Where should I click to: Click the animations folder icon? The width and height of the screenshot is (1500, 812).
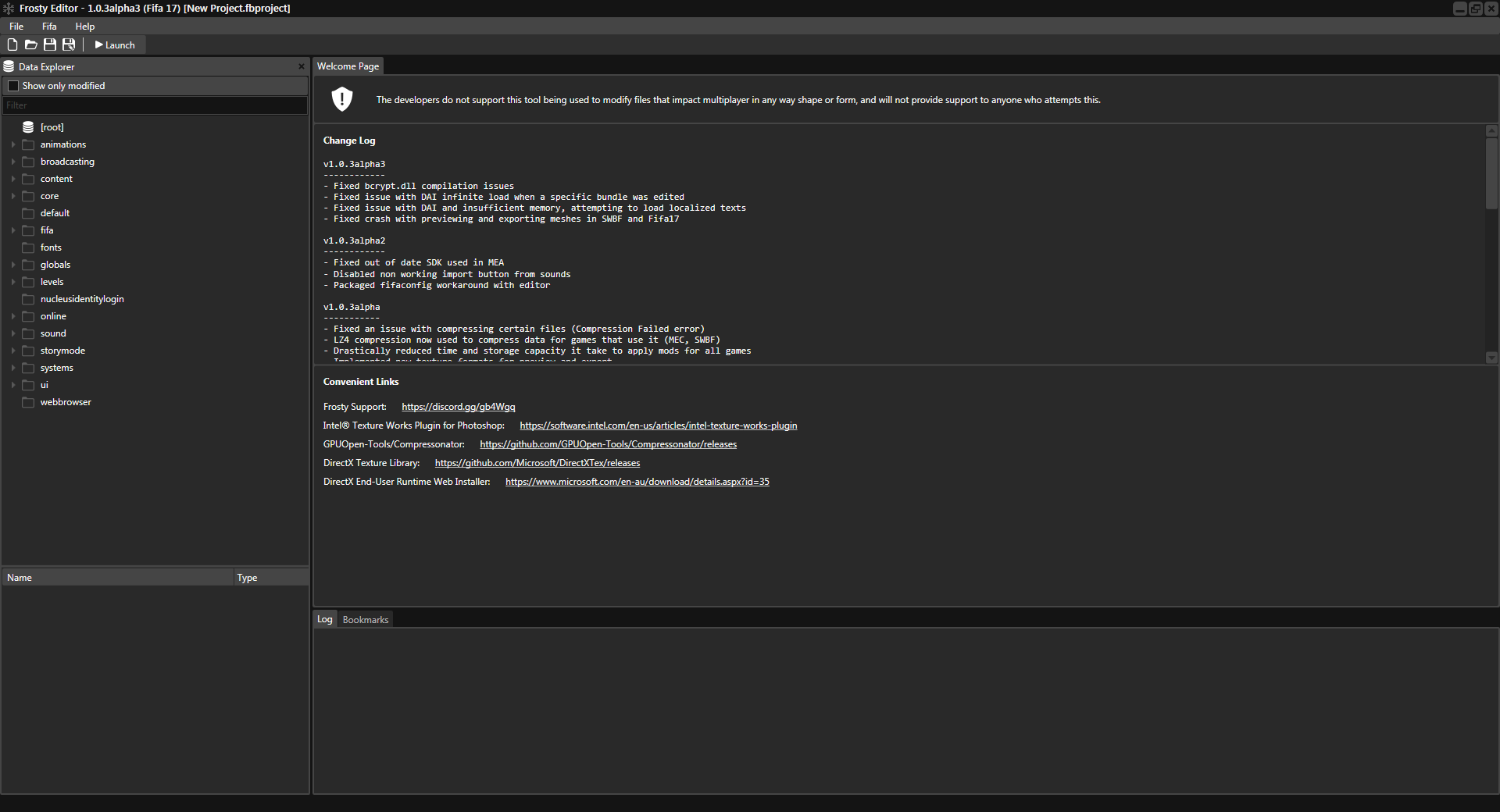tap(28, 144)
